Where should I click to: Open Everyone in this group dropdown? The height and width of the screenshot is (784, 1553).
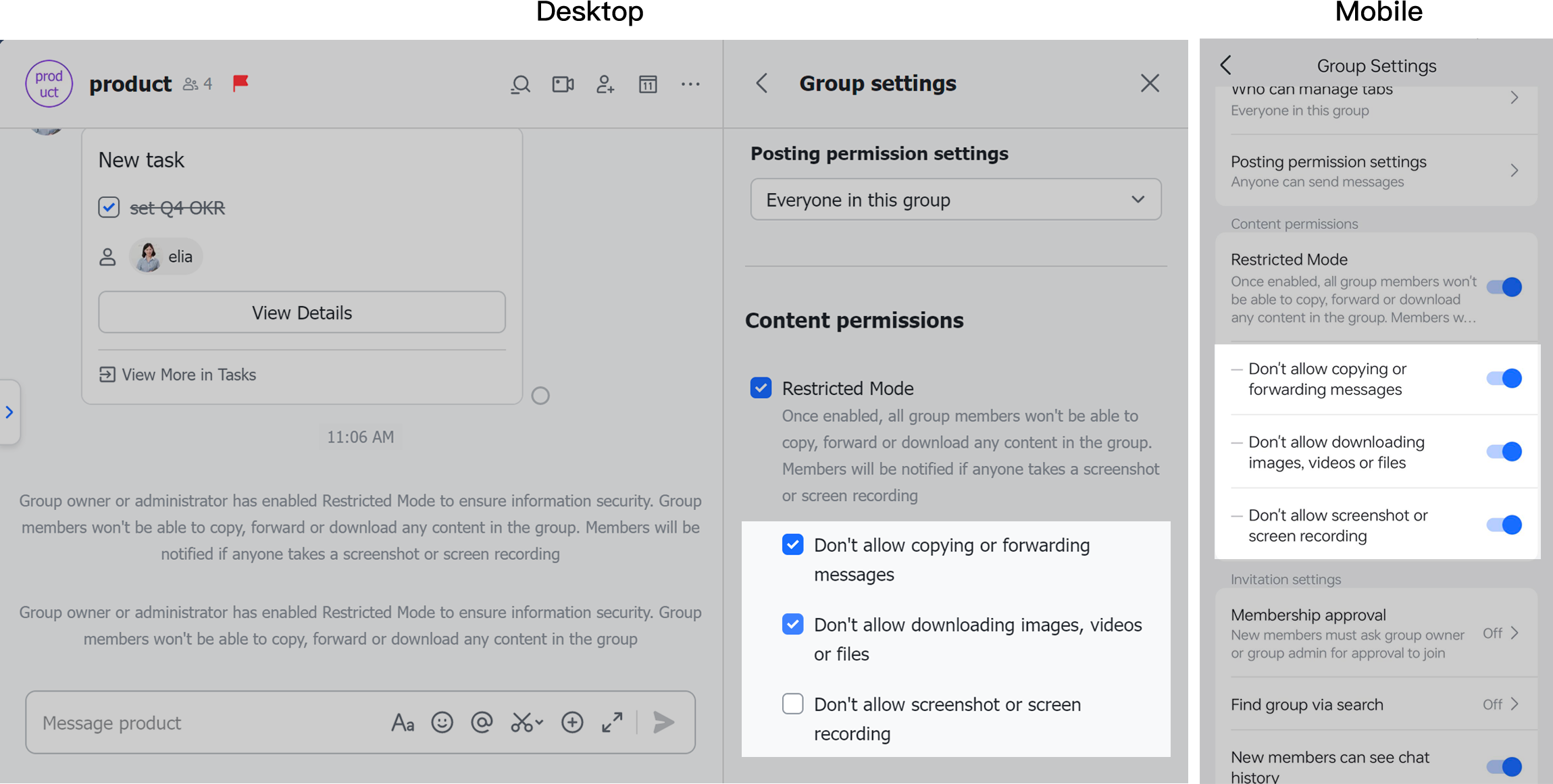click(x=955, y=200)
